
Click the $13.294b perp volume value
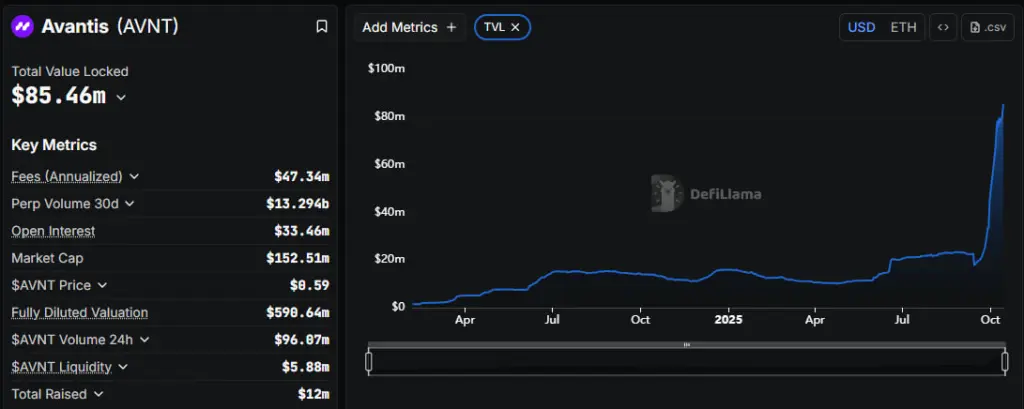click(x=298, y=204)
